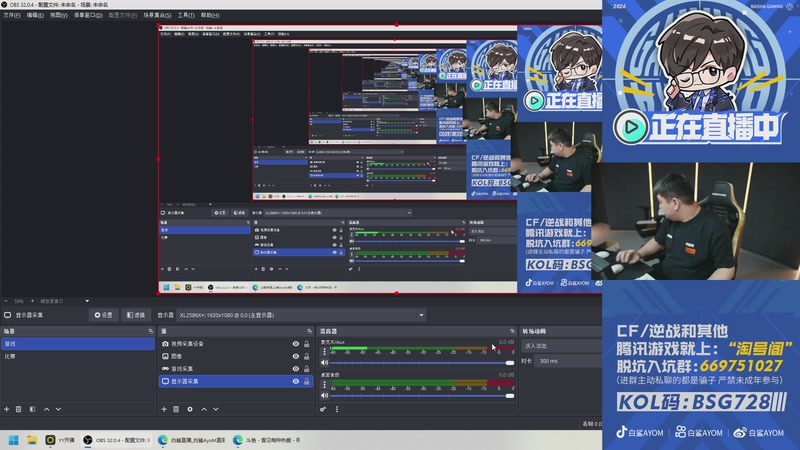Open options menu for 麦克风/Aux channel
The width and height of the screenshot is (800, 450).
[324, 352]
